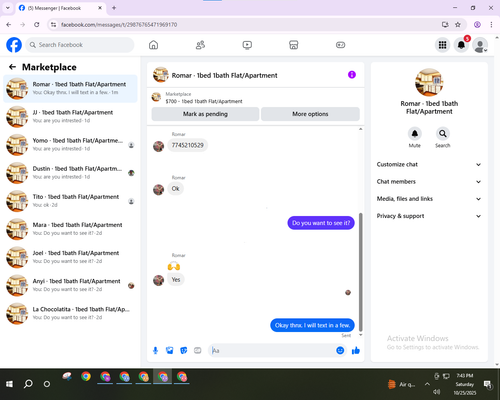Click Mark as pending button
The height and width of the screenshot is (400, 500).
tap(205, 114)
